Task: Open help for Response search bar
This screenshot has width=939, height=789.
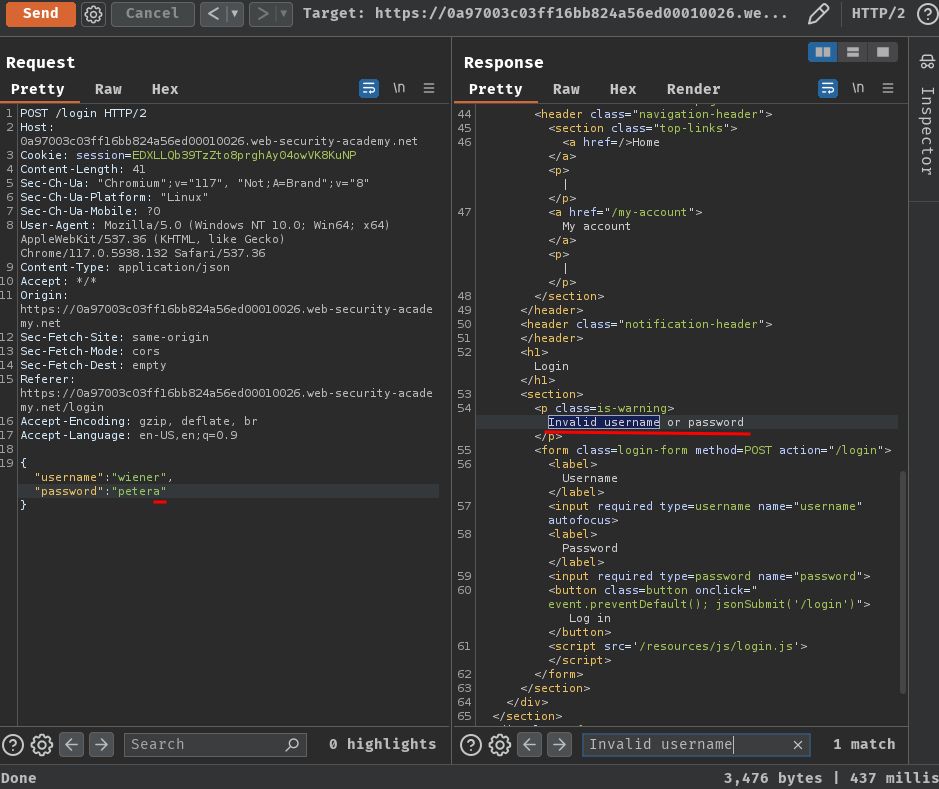Action: pos(471,745)
